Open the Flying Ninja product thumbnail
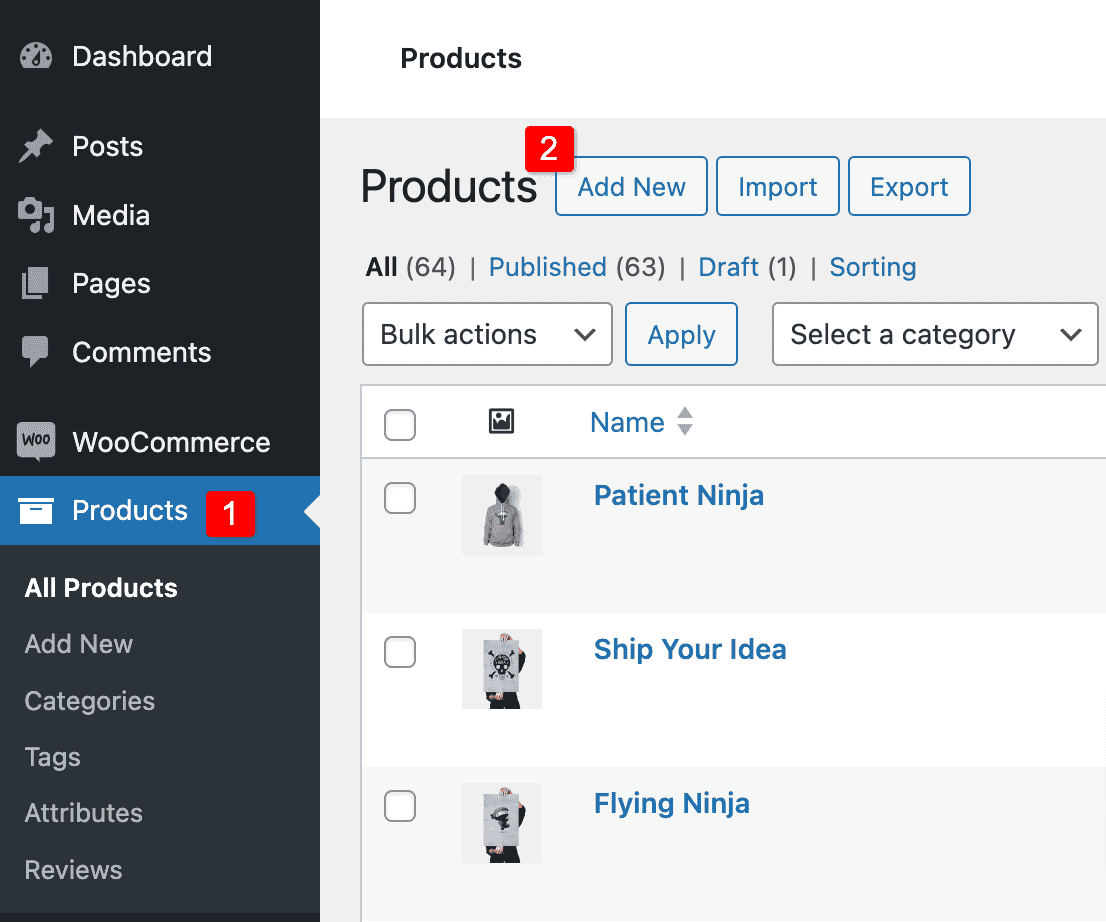 [501, 823]
